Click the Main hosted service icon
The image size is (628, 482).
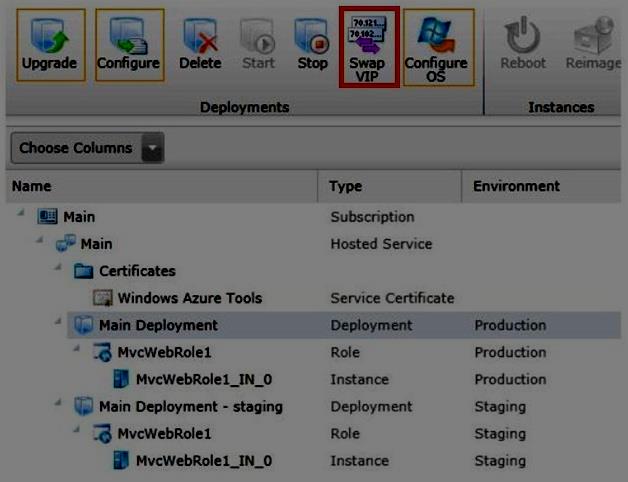point(66,243)
